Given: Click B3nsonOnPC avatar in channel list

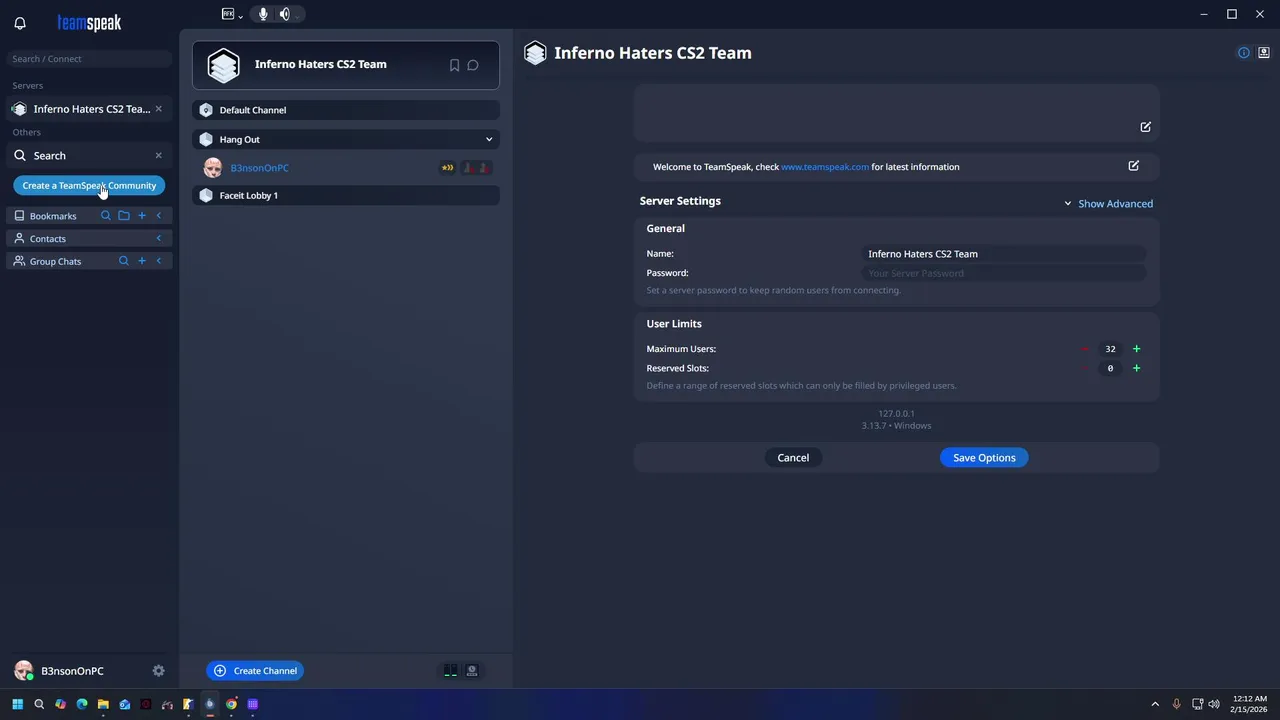Looking at the screenshot, I should pyautogui.click(x=213, y=168).
